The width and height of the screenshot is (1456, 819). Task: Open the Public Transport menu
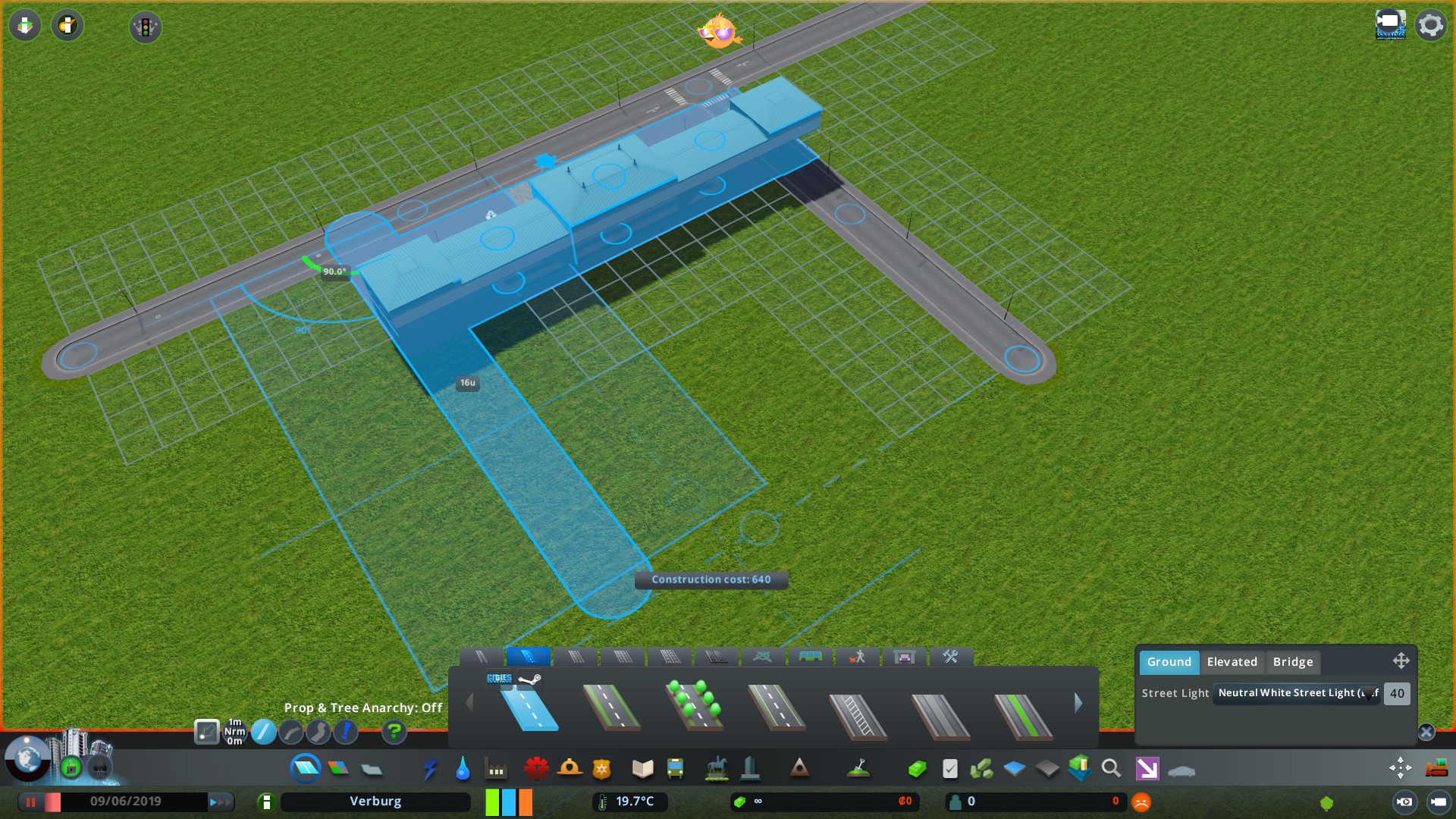point(675,769)
